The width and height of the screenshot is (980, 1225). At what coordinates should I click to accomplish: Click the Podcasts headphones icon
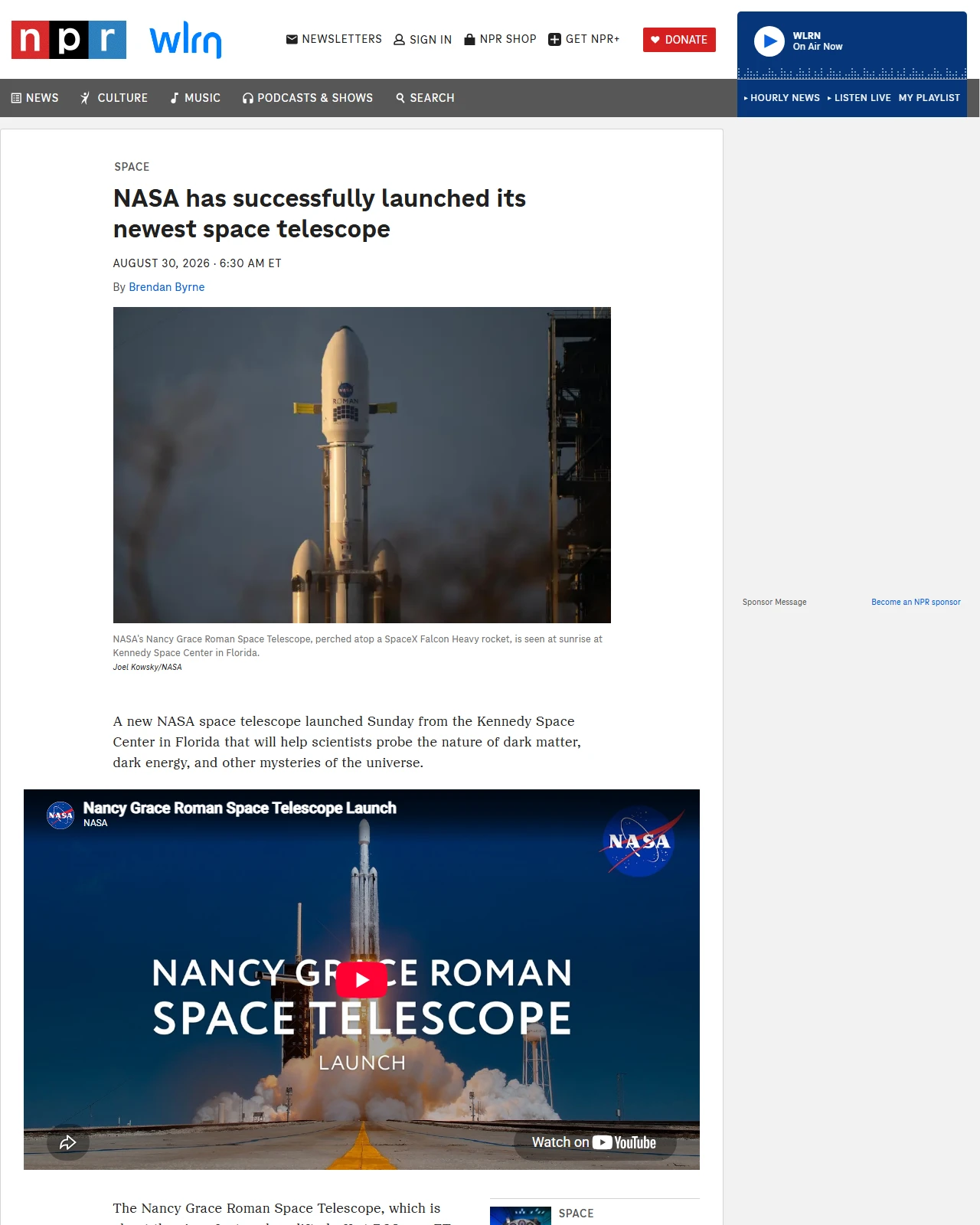coord(248,98)
